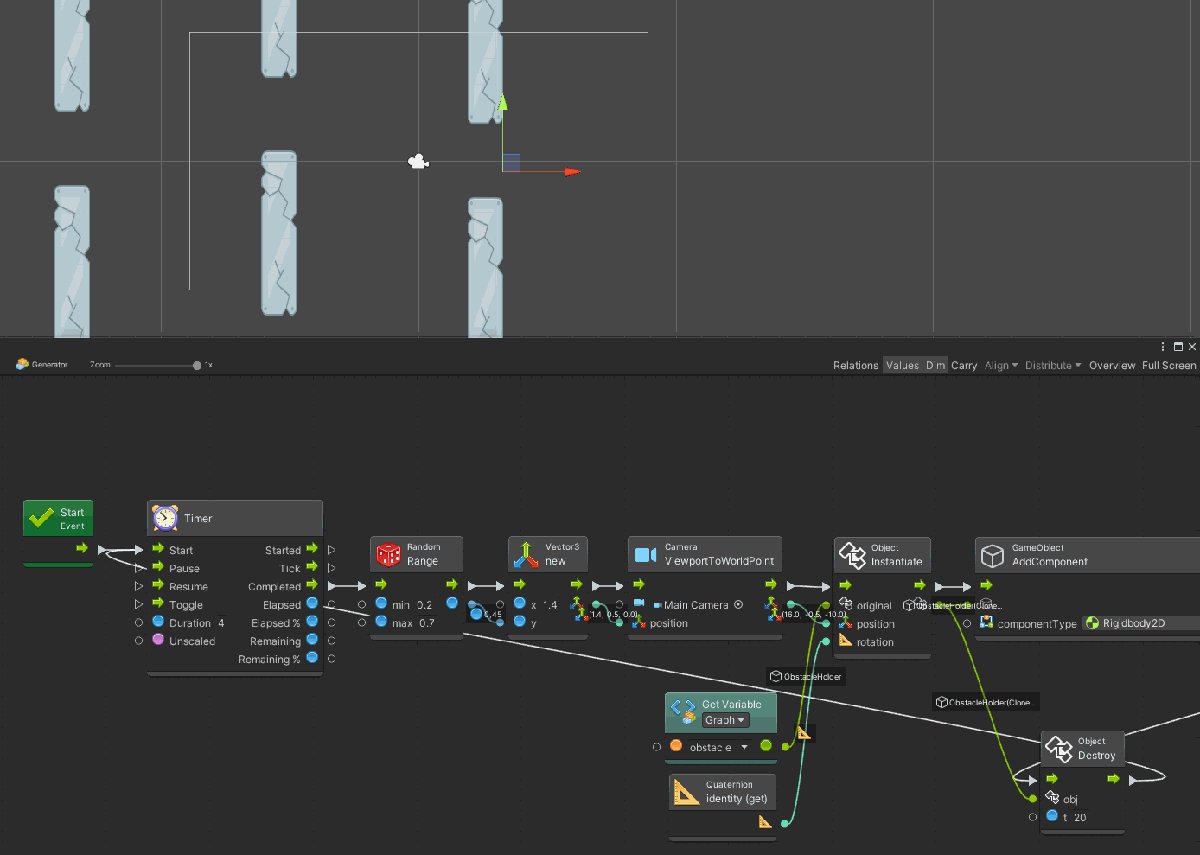Toggle the Carry option
The height and width of the screenshot is (855, 1200).
coord(964,365)
